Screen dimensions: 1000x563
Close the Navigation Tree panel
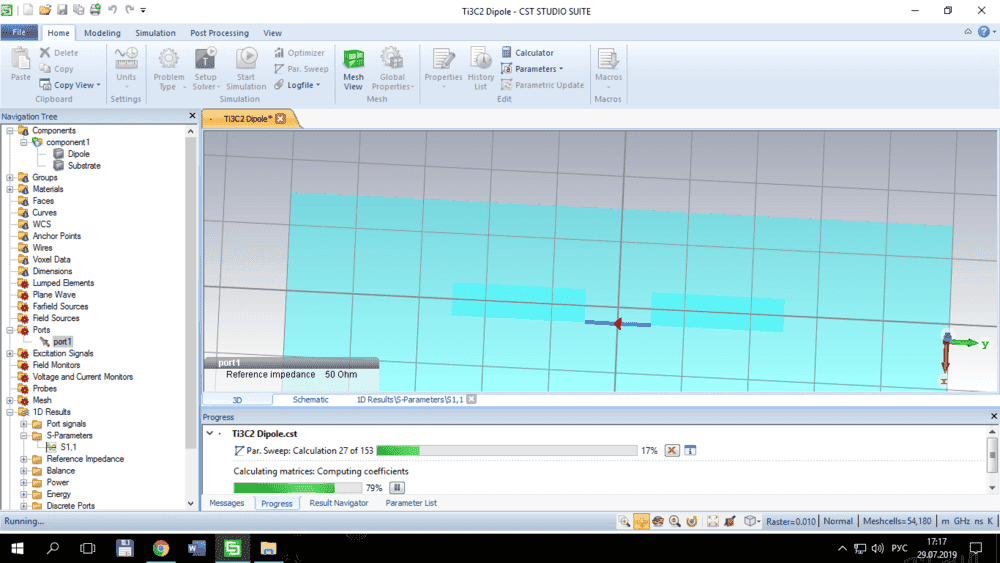[192, 116]
